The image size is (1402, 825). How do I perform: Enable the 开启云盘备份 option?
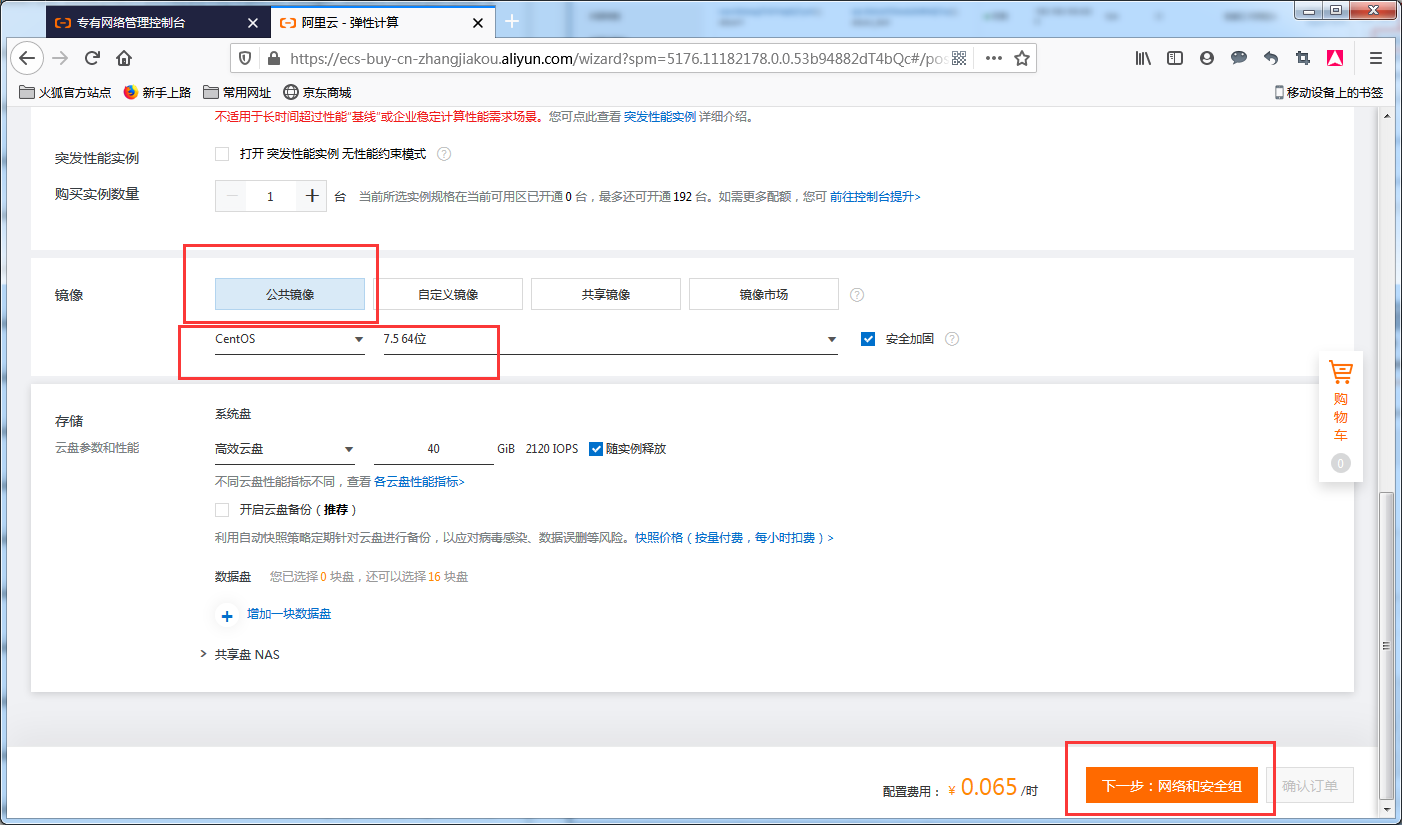click(x=221, y=510)
